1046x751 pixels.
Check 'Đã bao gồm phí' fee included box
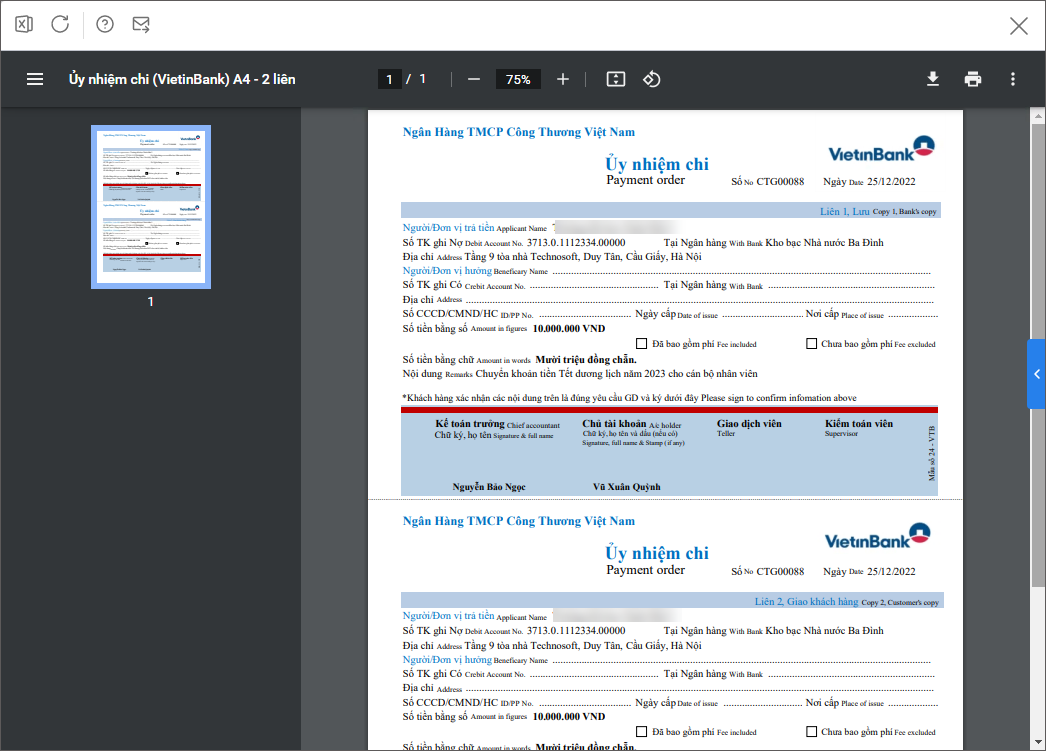pyautogui.click(x=642, y=344)
